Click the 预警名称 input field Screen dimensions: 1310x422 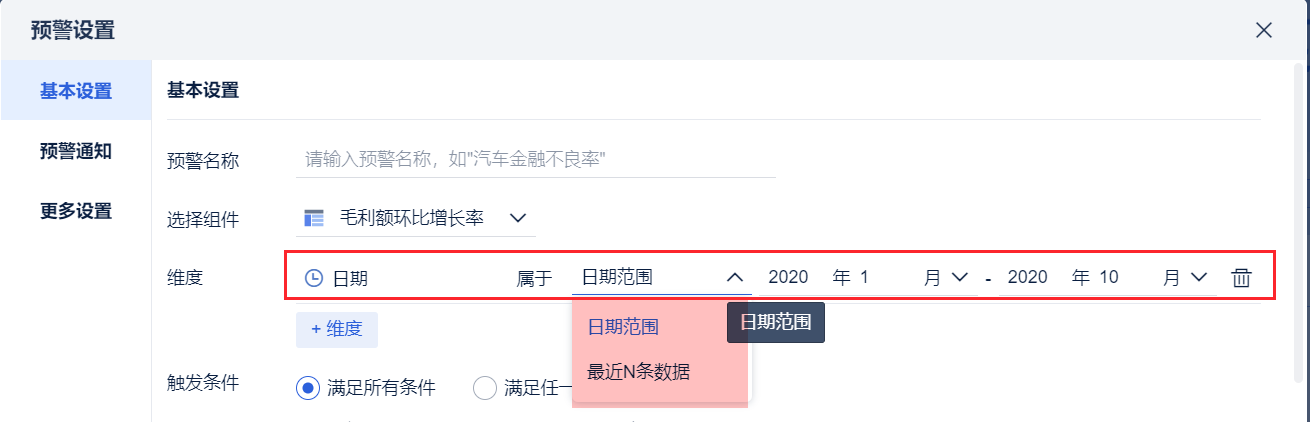pos(536,159)
